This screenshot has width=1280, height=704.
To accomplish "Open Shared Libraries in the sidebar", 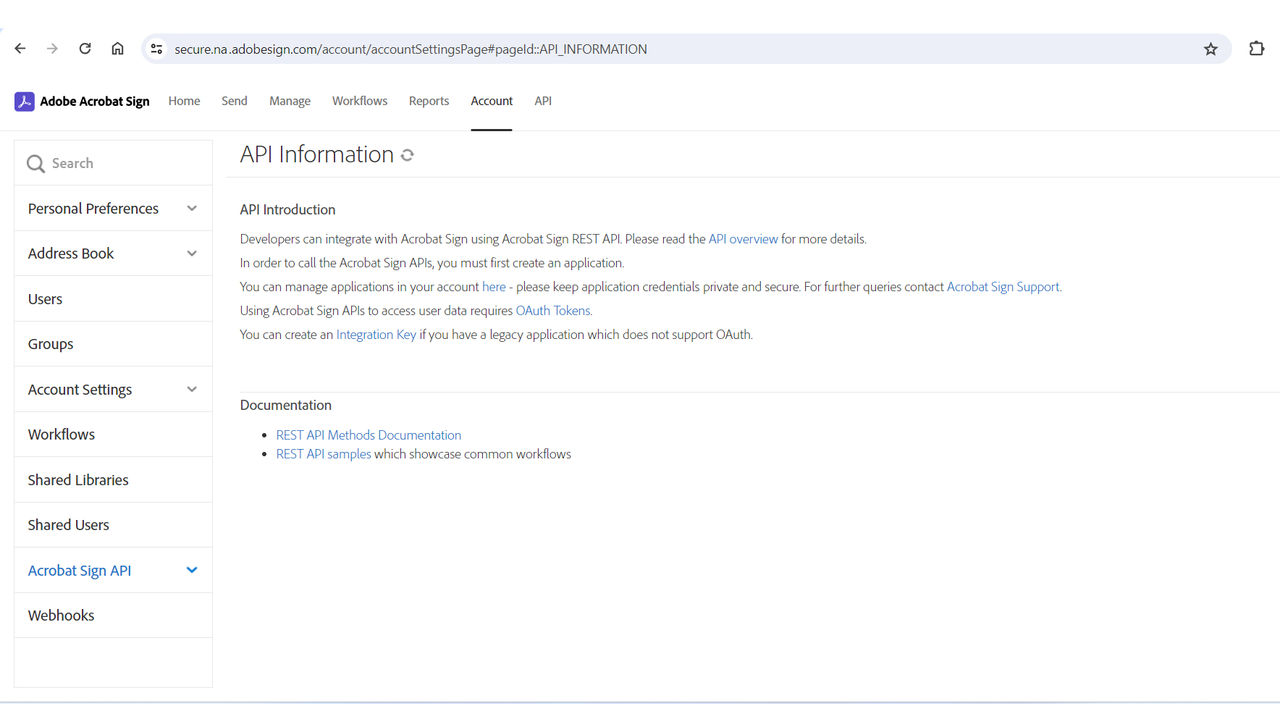I will pyautogui.click(x=113, y=480).
